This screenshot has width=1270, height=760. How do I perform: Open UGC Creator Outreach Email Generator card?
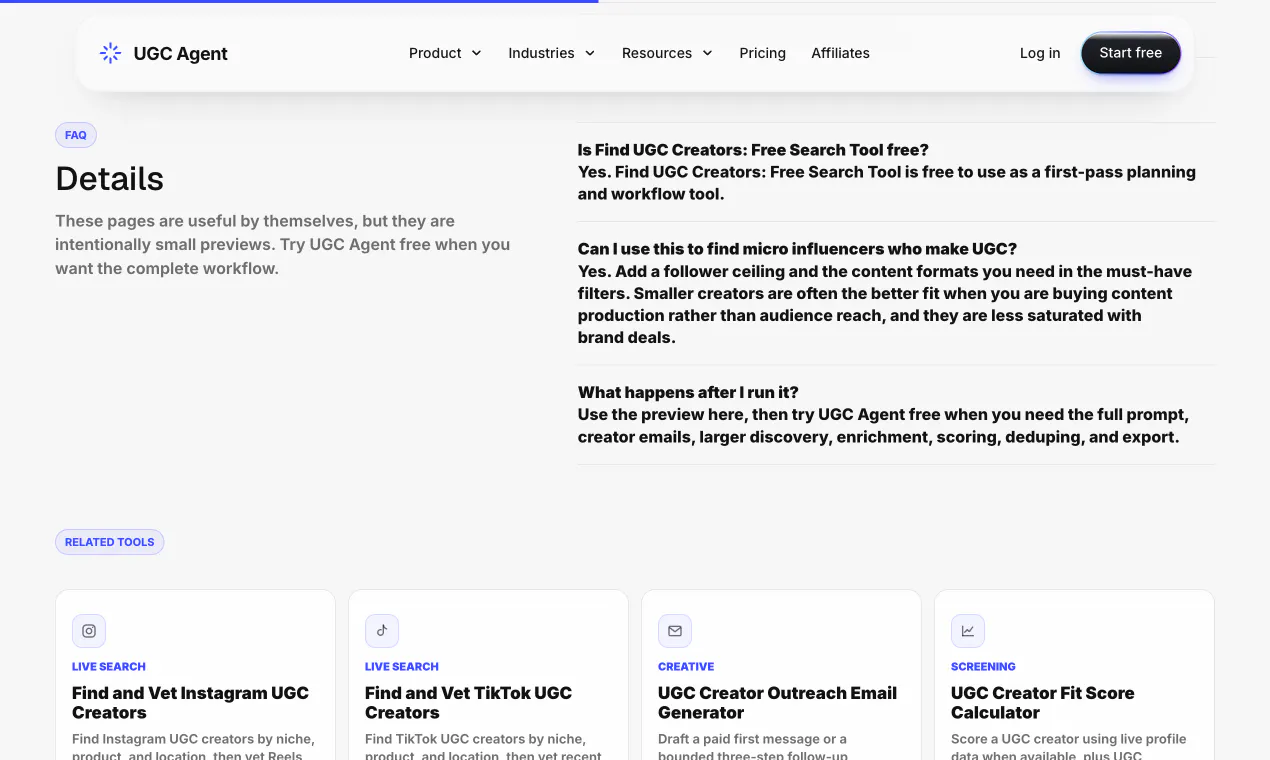tap(781, 675)
